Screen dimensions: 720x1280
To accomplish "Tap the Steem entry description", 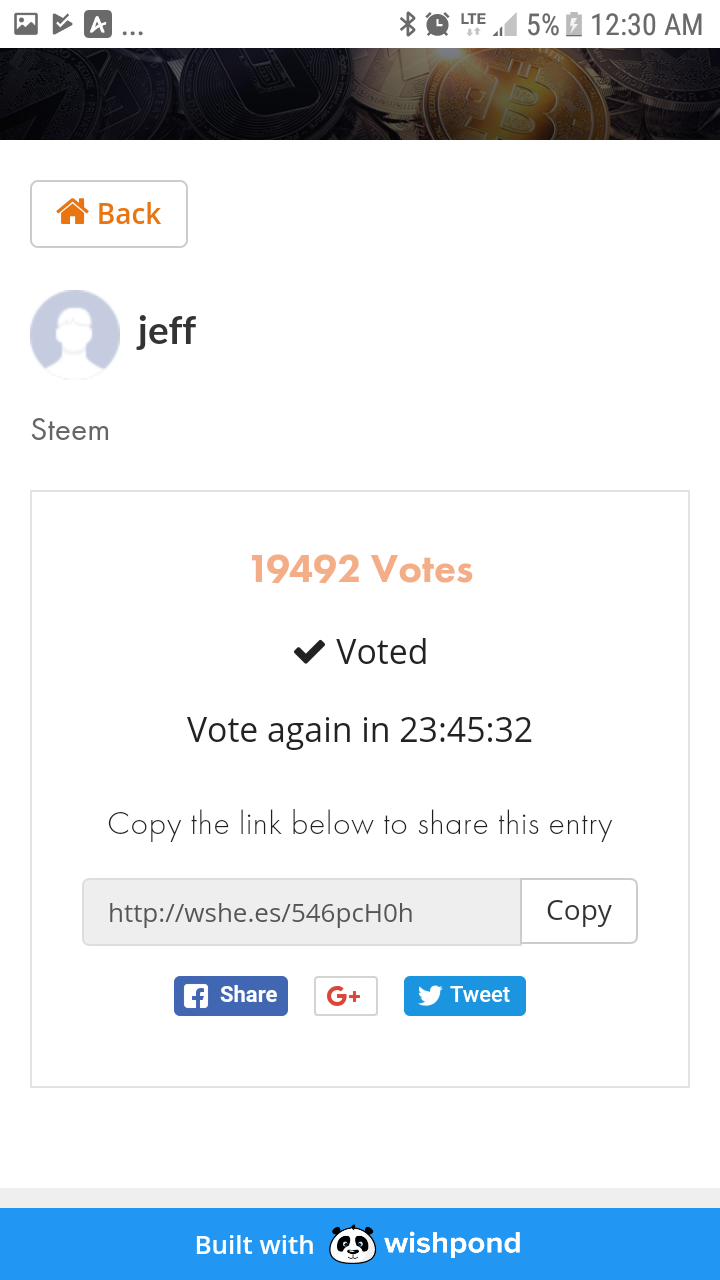I will point(70,430).
